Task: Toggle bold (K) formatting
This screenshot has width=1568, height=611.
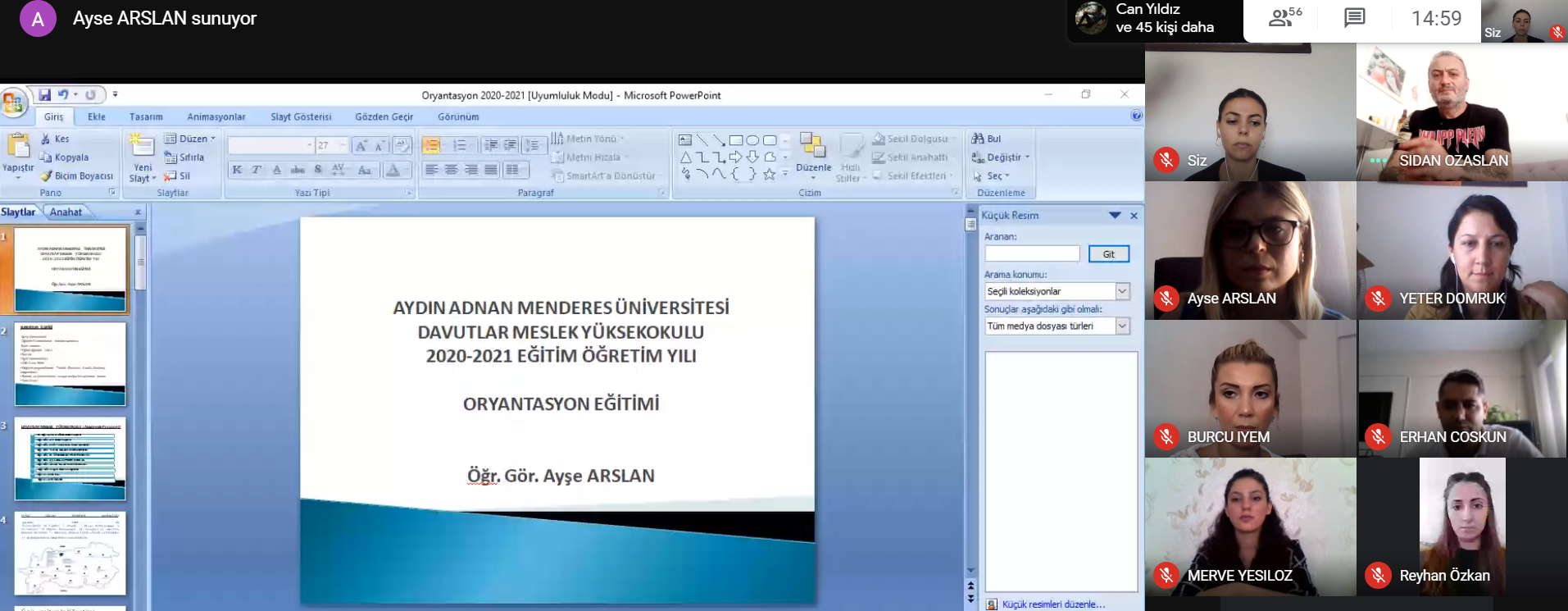Action: (237, 170)
